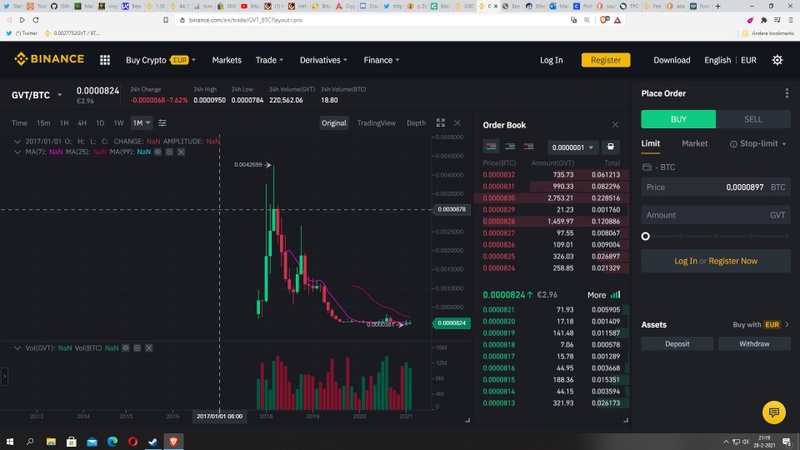Viewport: 800px width, 450px height.
Task: Expand the Buy Crypto menu
Action: (x=161, y=60)
